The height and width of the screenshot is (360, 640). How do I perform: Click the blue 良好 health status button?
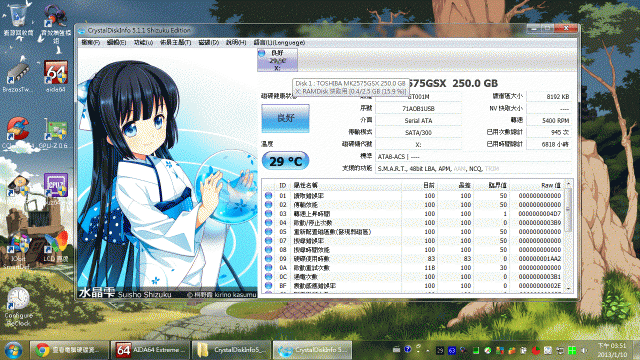click(285, 118)
